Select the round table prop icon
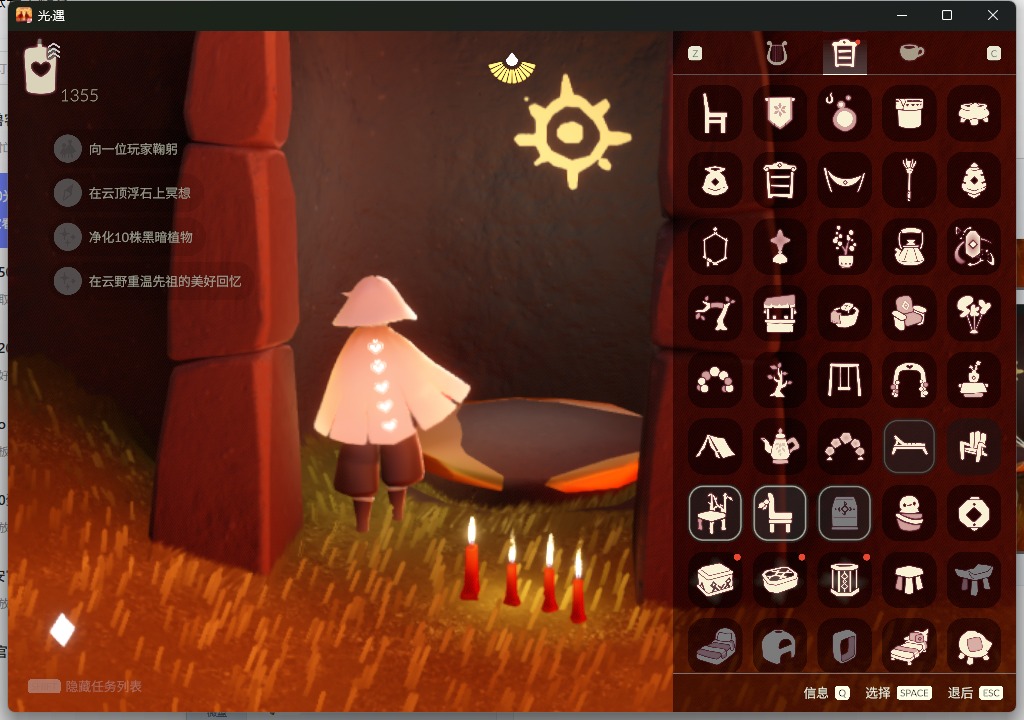 click(x=973, y=113)
